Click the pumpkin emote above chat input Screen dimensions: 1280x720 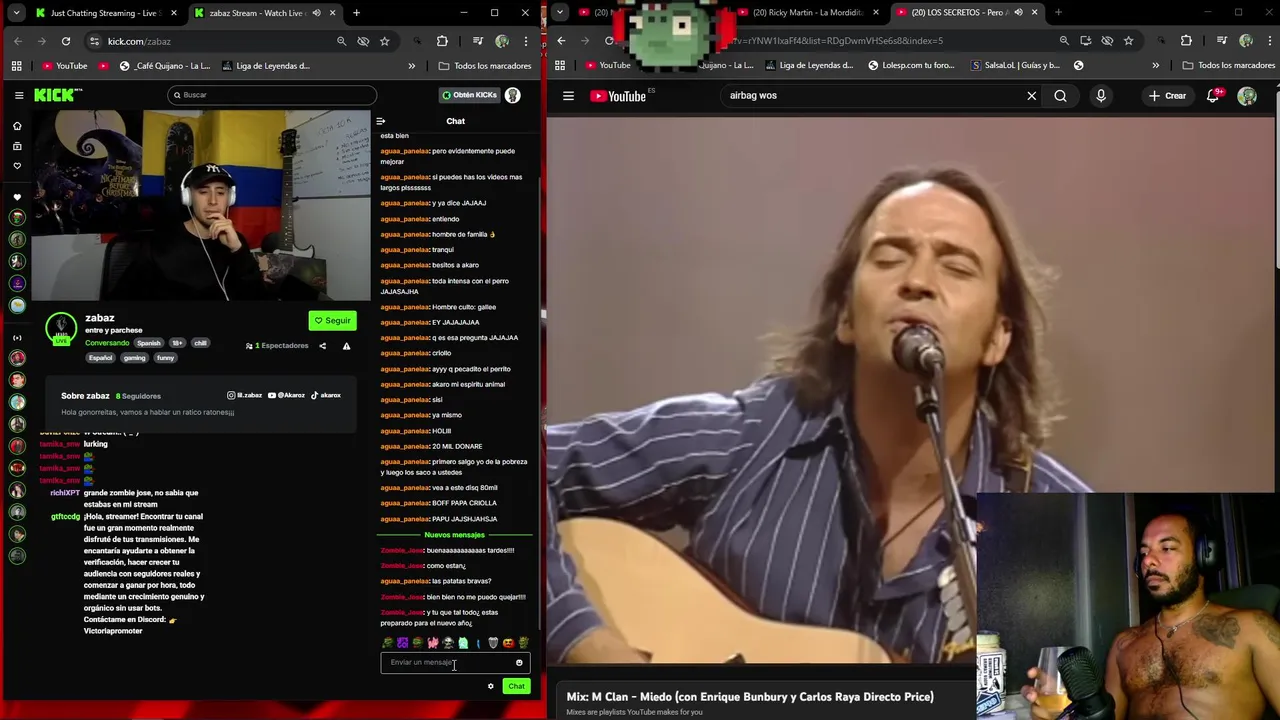[508, 643]
